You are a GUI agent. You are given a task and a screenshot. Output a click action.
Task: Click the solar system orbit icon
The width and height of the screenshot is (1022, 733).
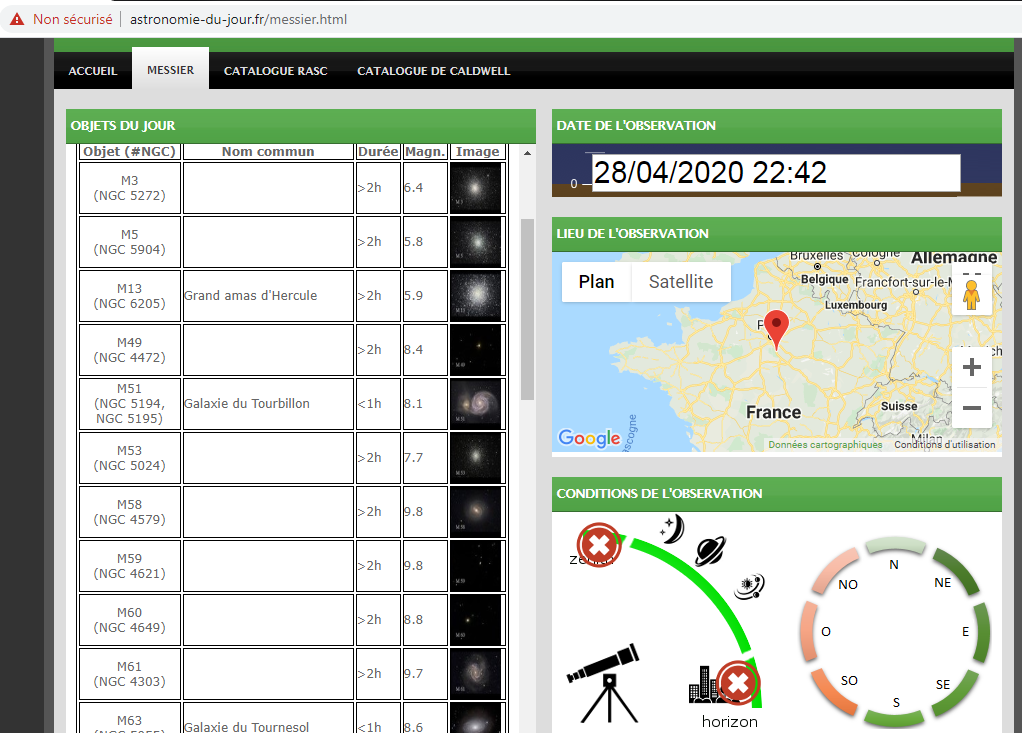click(x=750, y=586)
